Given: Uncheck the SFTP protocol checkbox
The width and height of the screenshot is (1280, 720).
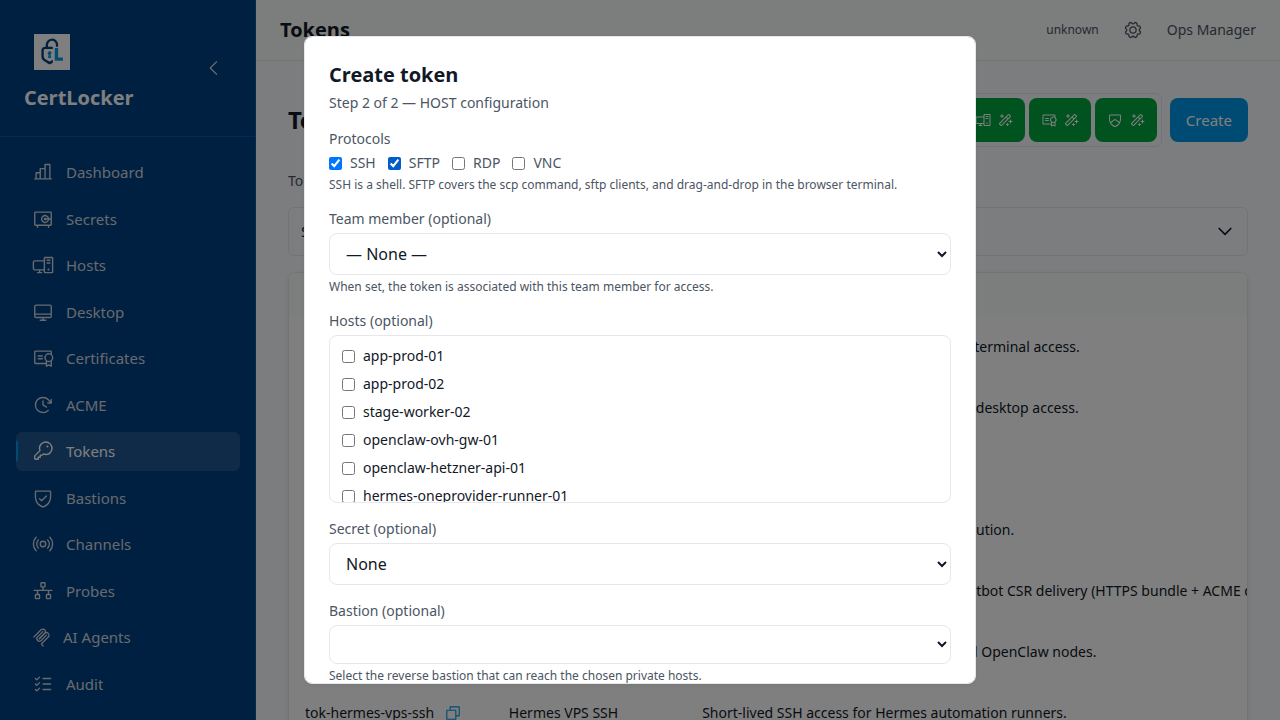Looking at the screenshot, I should click(395, 163).
